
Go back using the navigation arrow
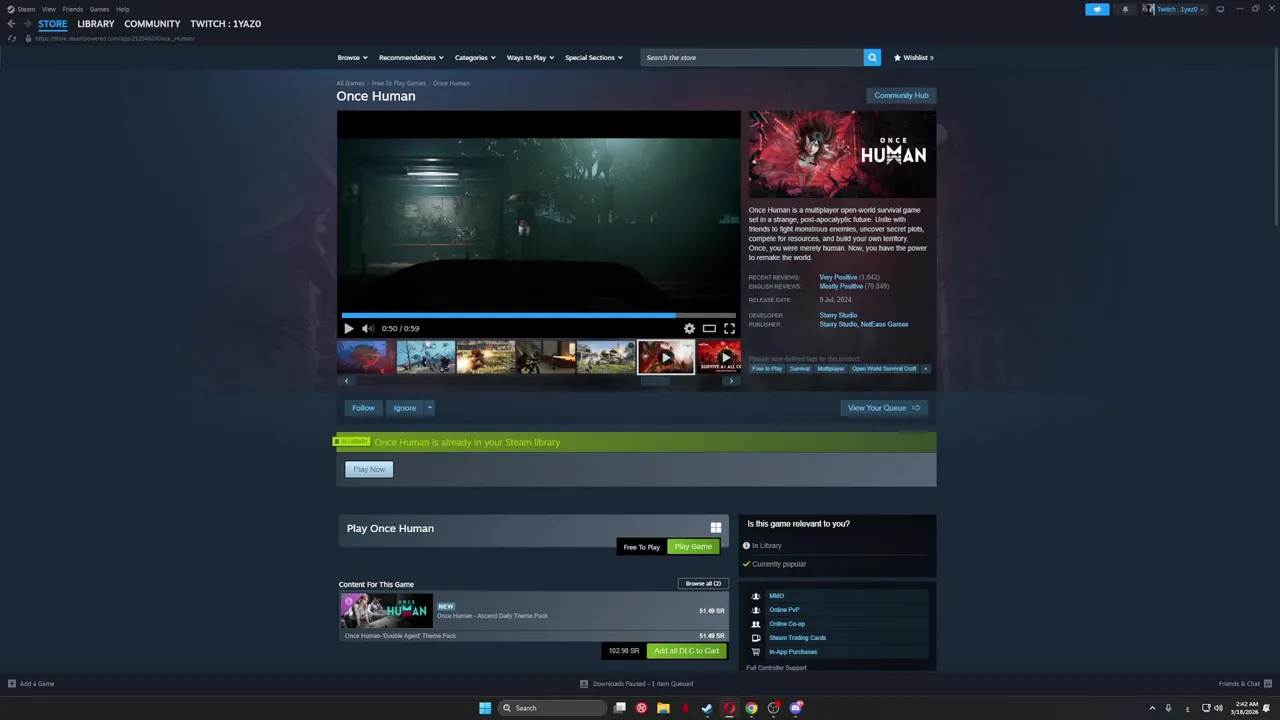coord(12,24)
